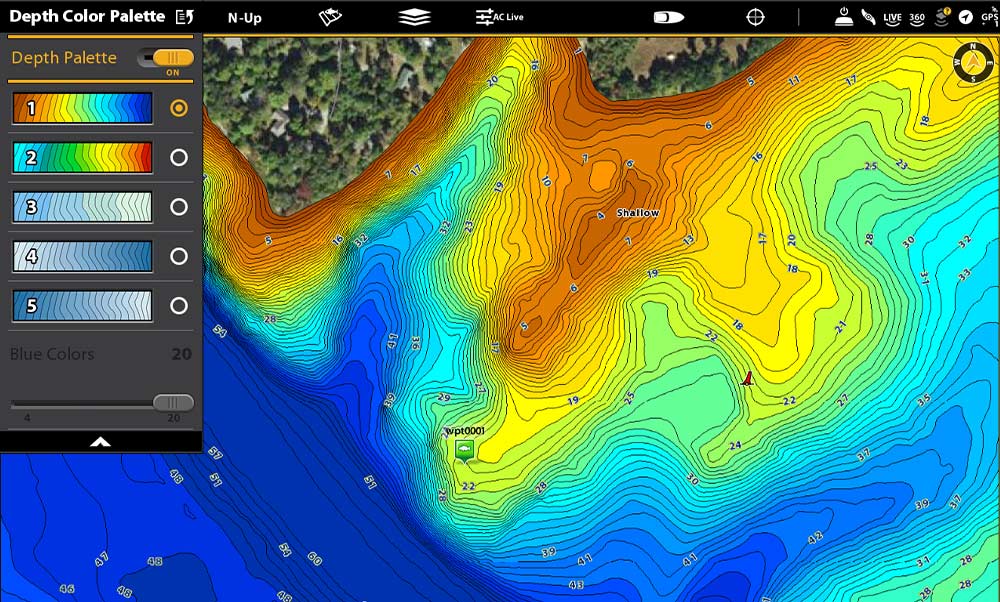Click the Blue Colors slider handle
This screenshot has height=602, width=1000.
tap(173, 402)
